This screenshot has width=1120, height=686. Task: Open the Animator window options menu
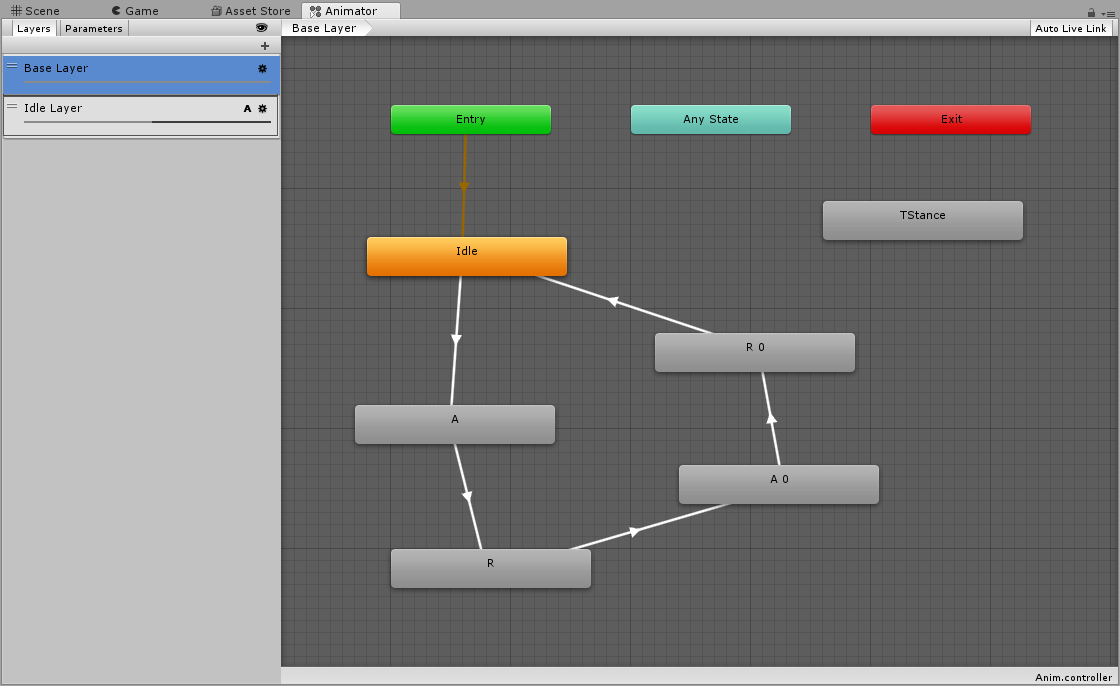(x=1108, y=12)
